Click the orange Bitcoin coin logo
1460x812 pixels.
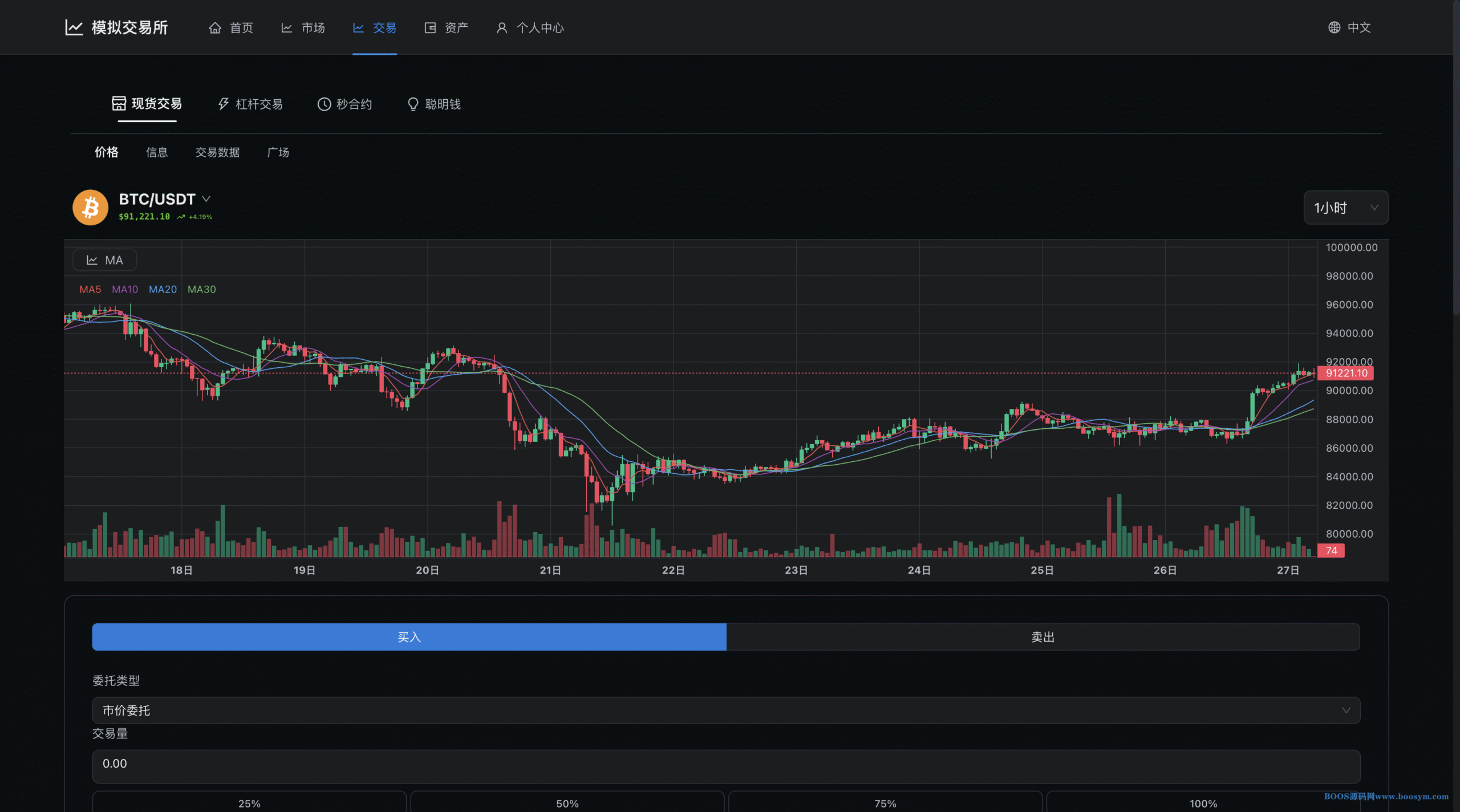click(91, 207)
